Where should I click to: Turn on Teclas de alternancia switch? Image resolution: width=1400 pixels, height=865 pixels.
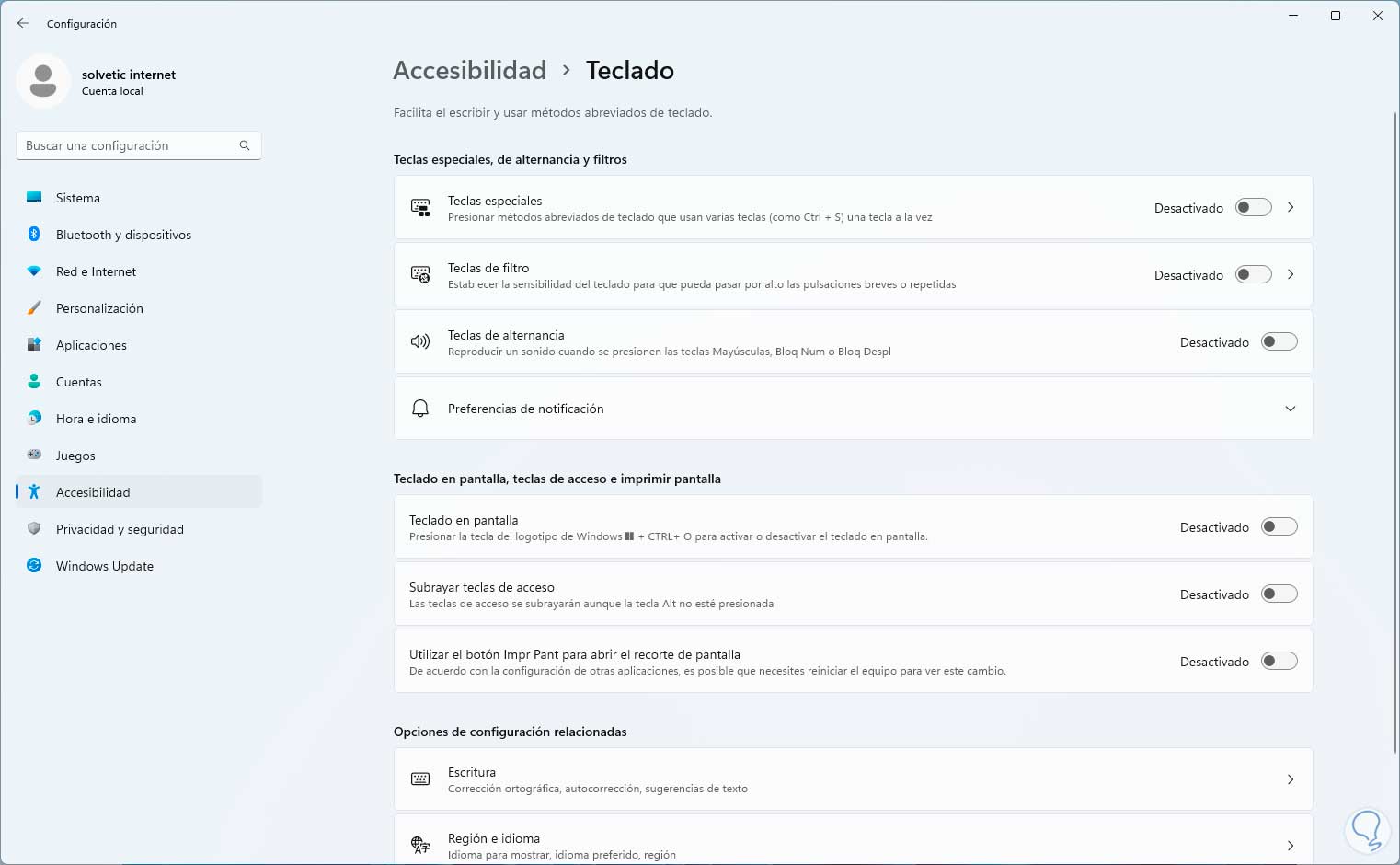click(x=1279, y=342)
